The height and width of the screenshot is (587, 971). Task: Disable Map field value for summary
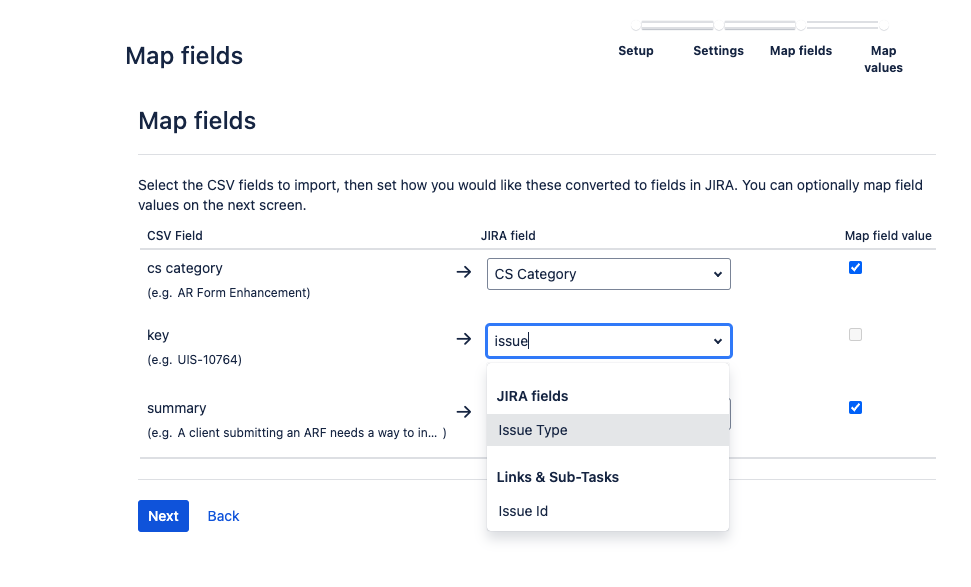(x=855, y=407)
